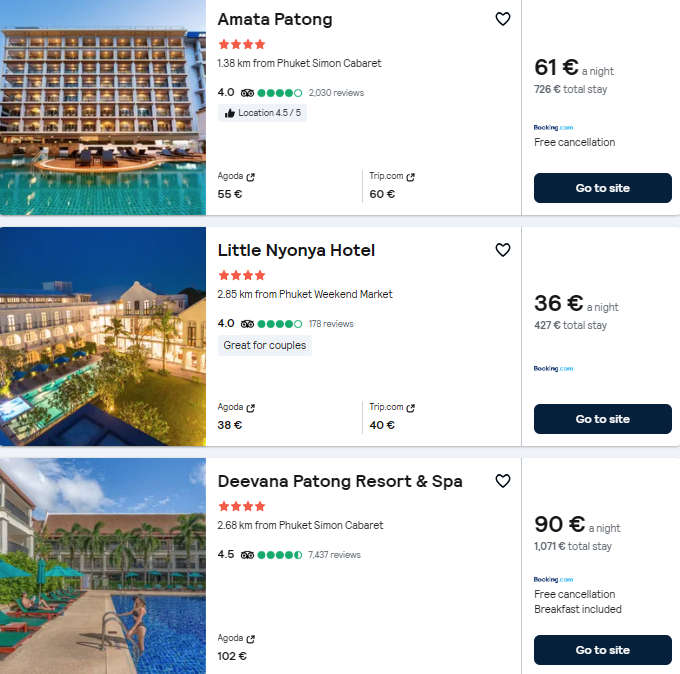The width and height of the screenshot is (680, 674).
Task: Save Amata Patong to favorites with heart
Action: (x=503, y=19)
